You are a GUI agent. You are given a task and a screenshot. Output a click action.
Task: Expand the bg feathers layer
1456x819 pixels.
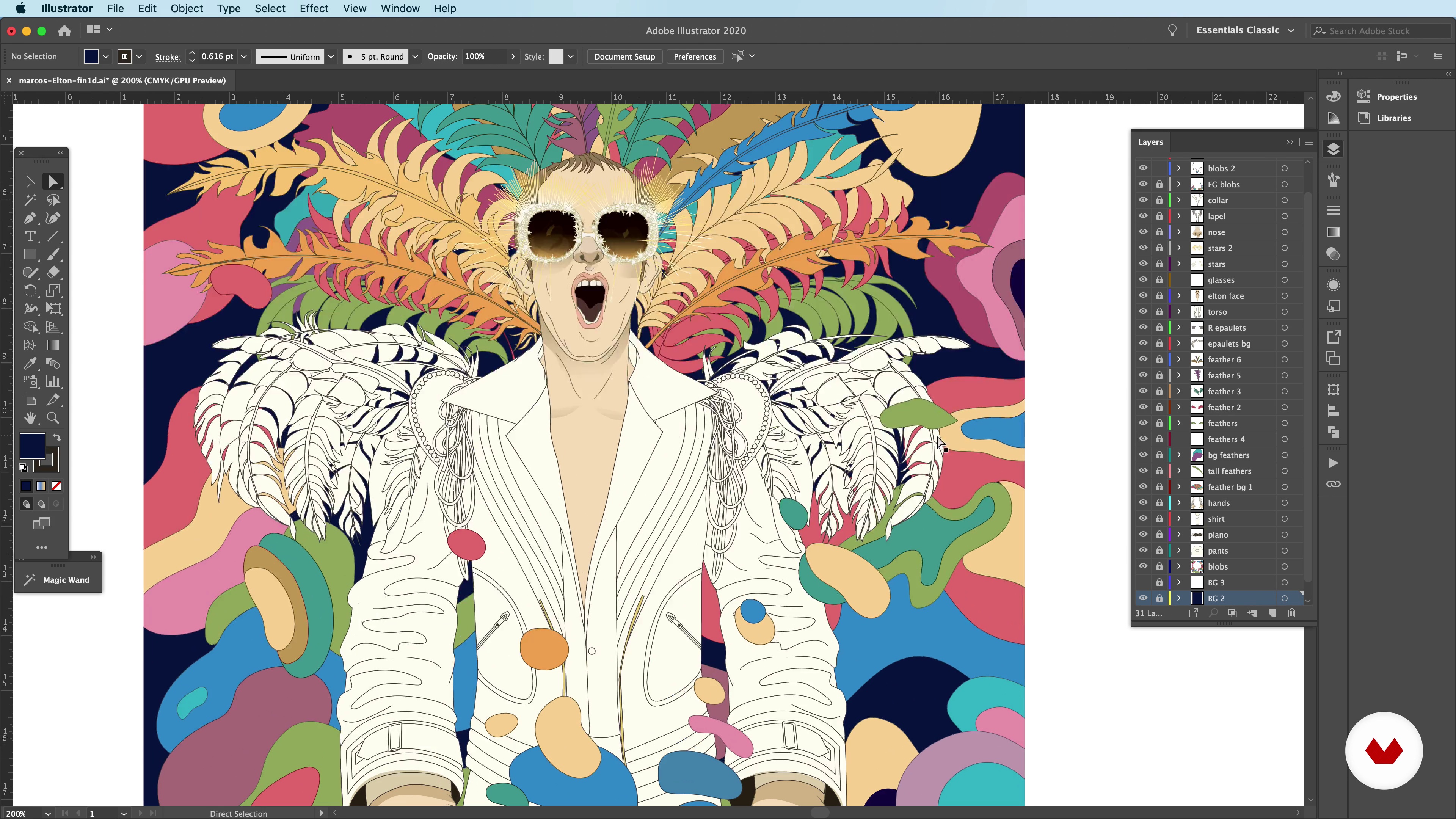1179,455
